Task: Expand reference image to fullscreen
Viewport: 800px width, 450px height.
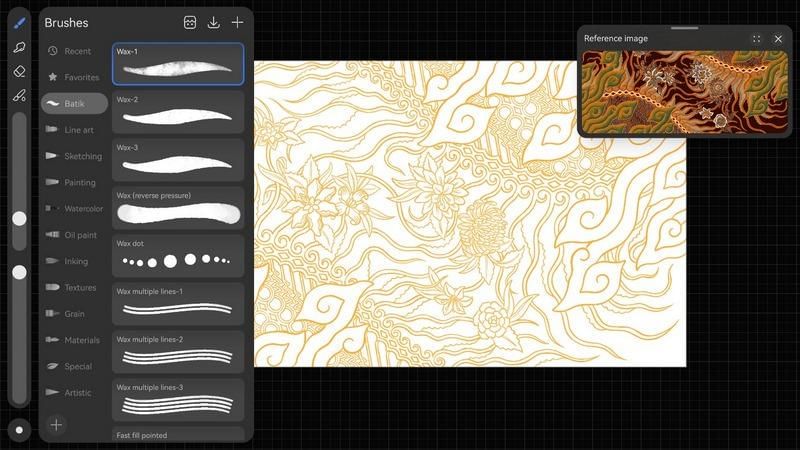Action: [756, 39]
